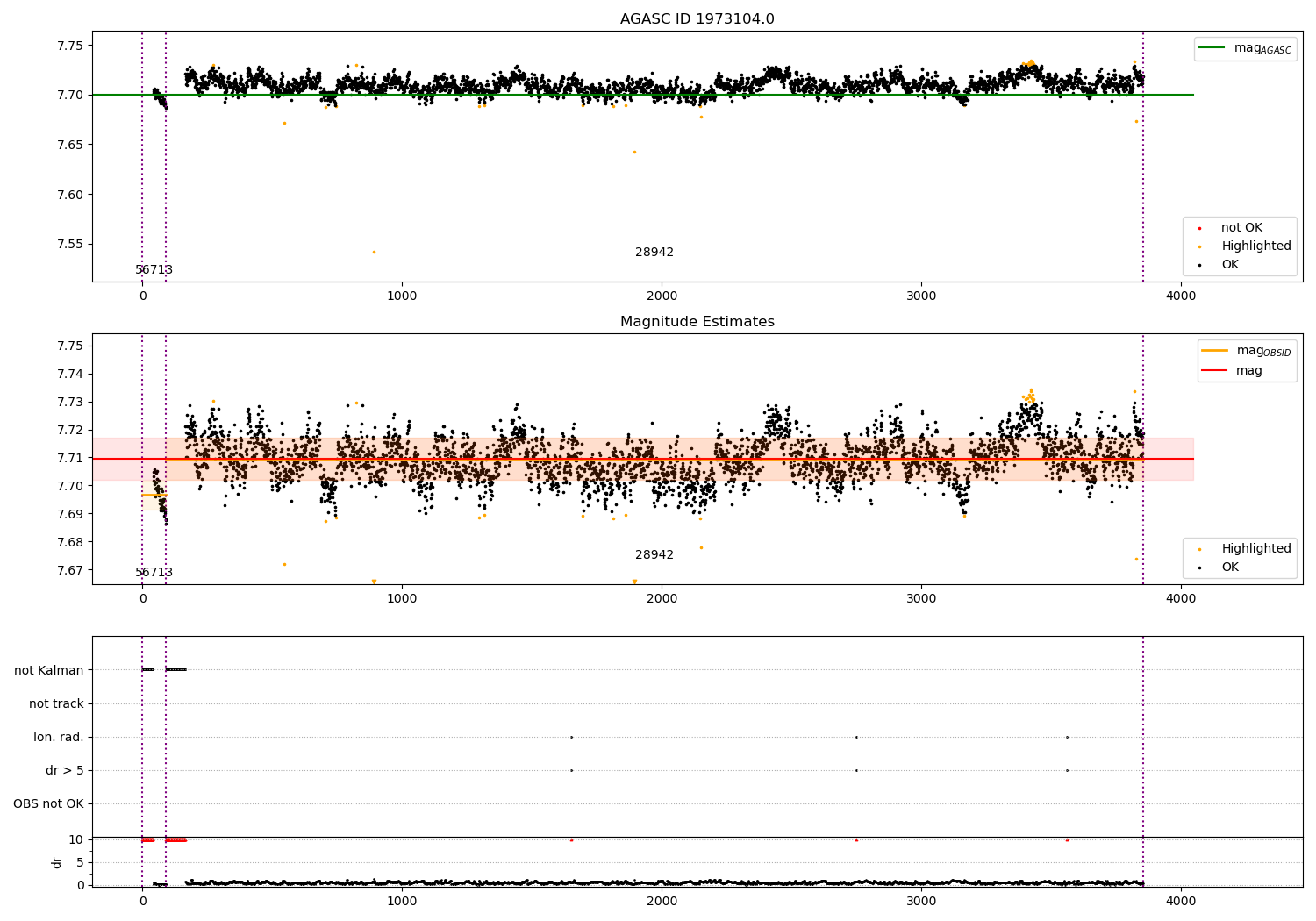Click the 7.73 tick on middle panel
Screen dimensions: 1316x921
click(x=68, y=402)
